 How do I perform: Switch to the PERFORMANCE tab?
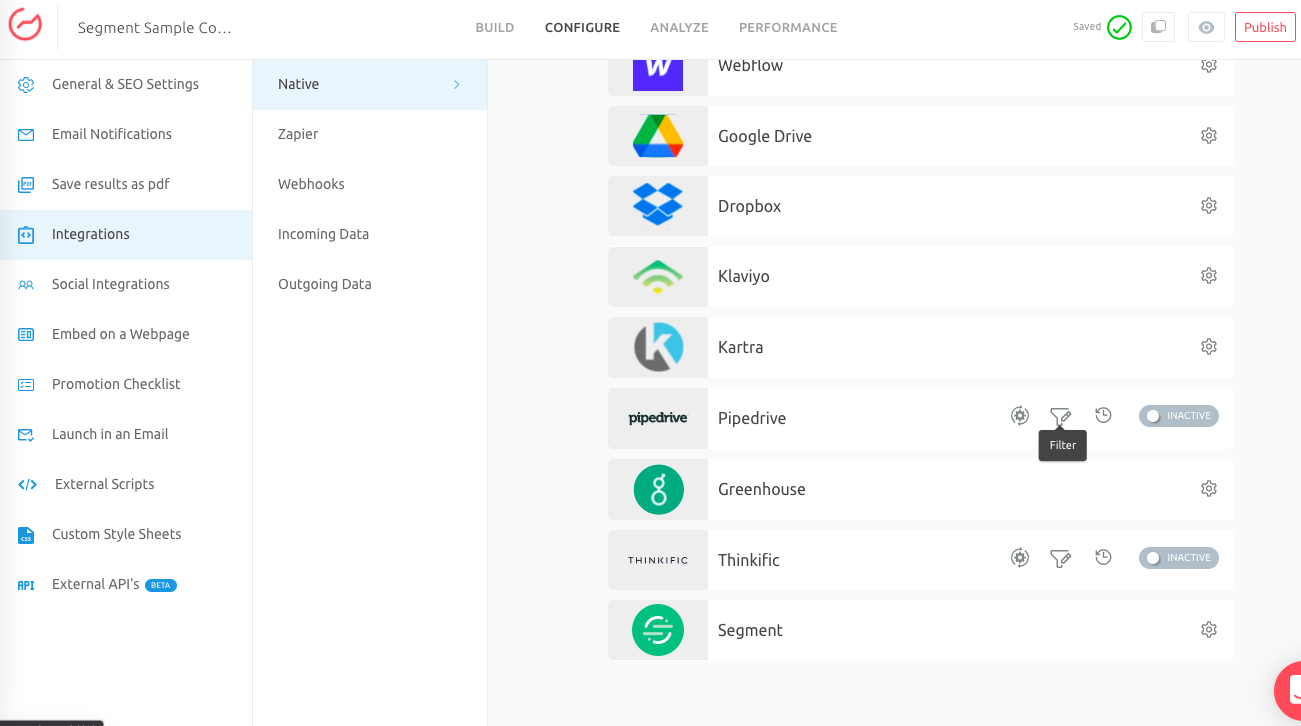(x=788, y=27)
